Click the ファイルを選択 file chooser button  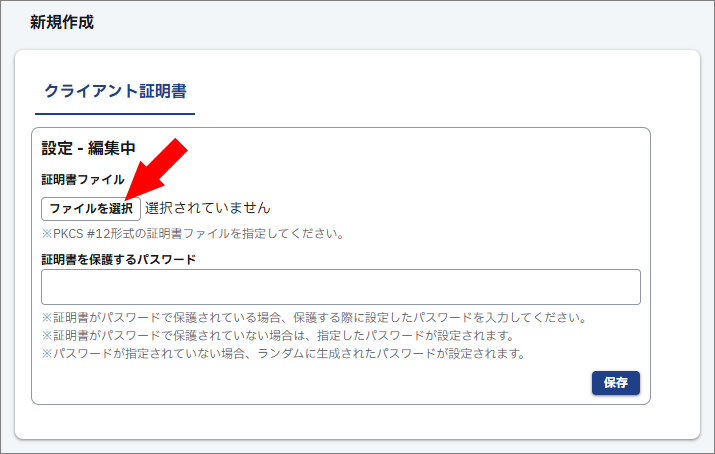pos(91,209)
